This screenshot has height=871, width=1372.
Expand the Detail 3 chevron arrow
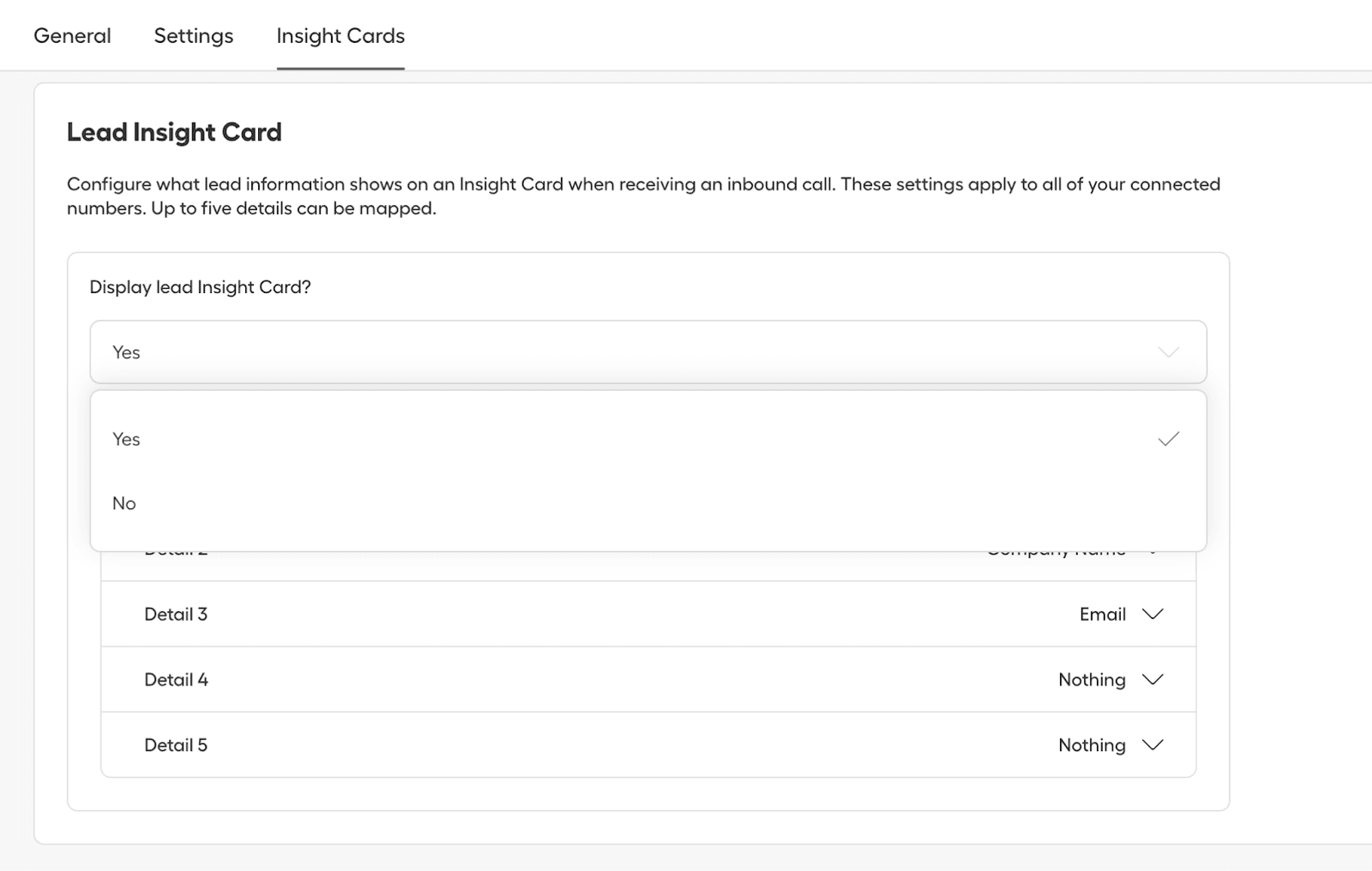click(1152, 614)
